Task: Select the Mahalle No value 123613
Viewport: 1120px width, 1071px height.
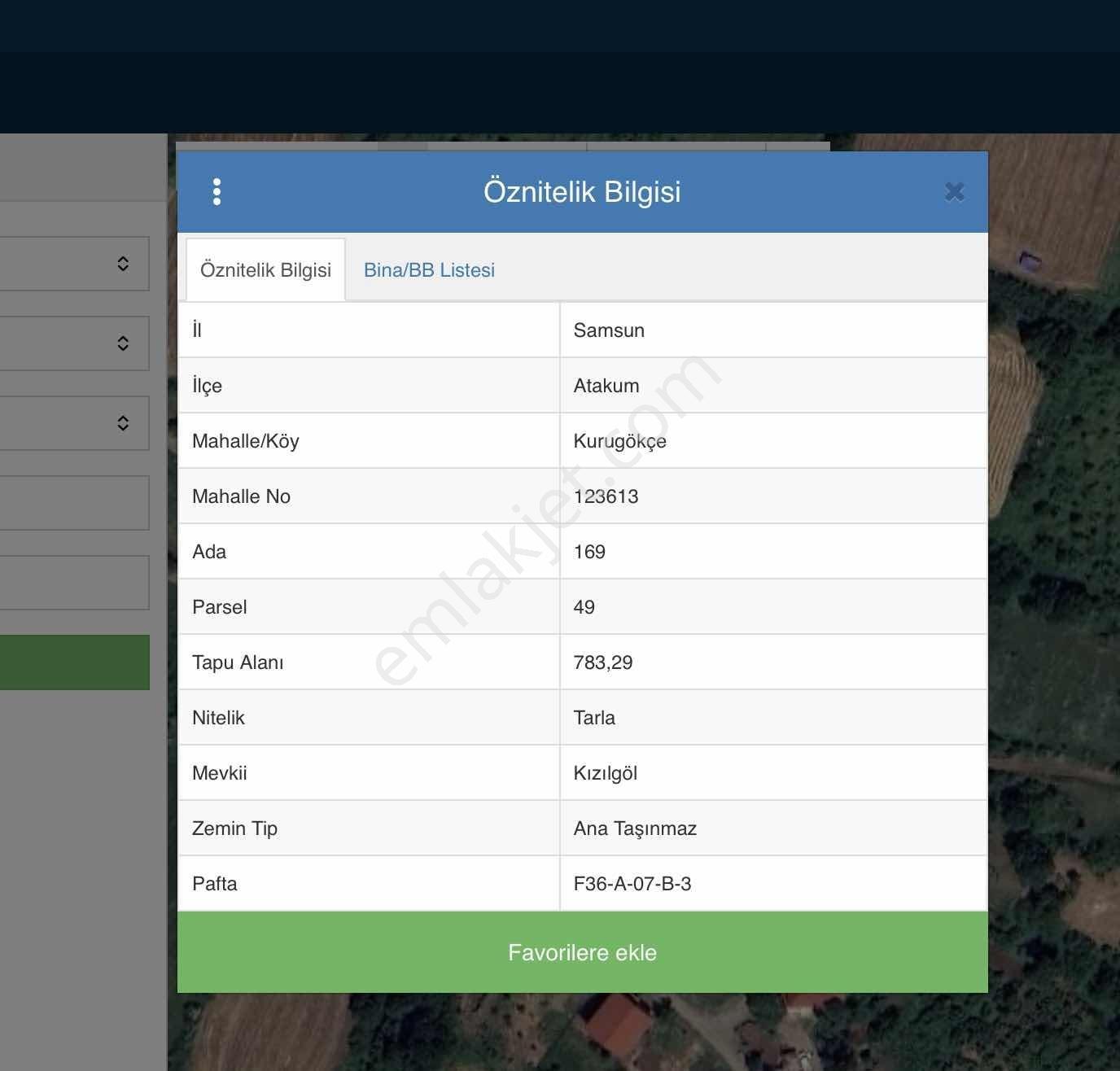Action: tap(606, 496)
